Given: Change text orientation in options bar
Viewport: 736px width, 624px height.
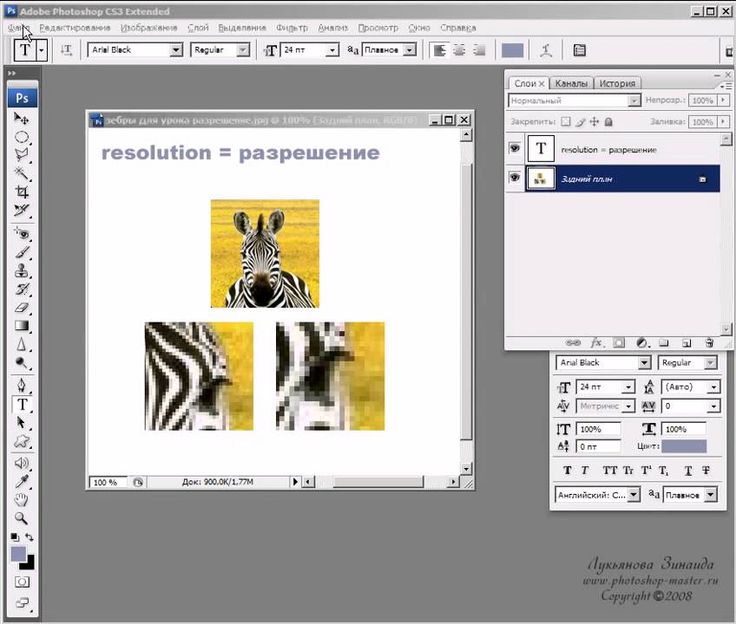Looking at the screenshot, I should [66, 50].
